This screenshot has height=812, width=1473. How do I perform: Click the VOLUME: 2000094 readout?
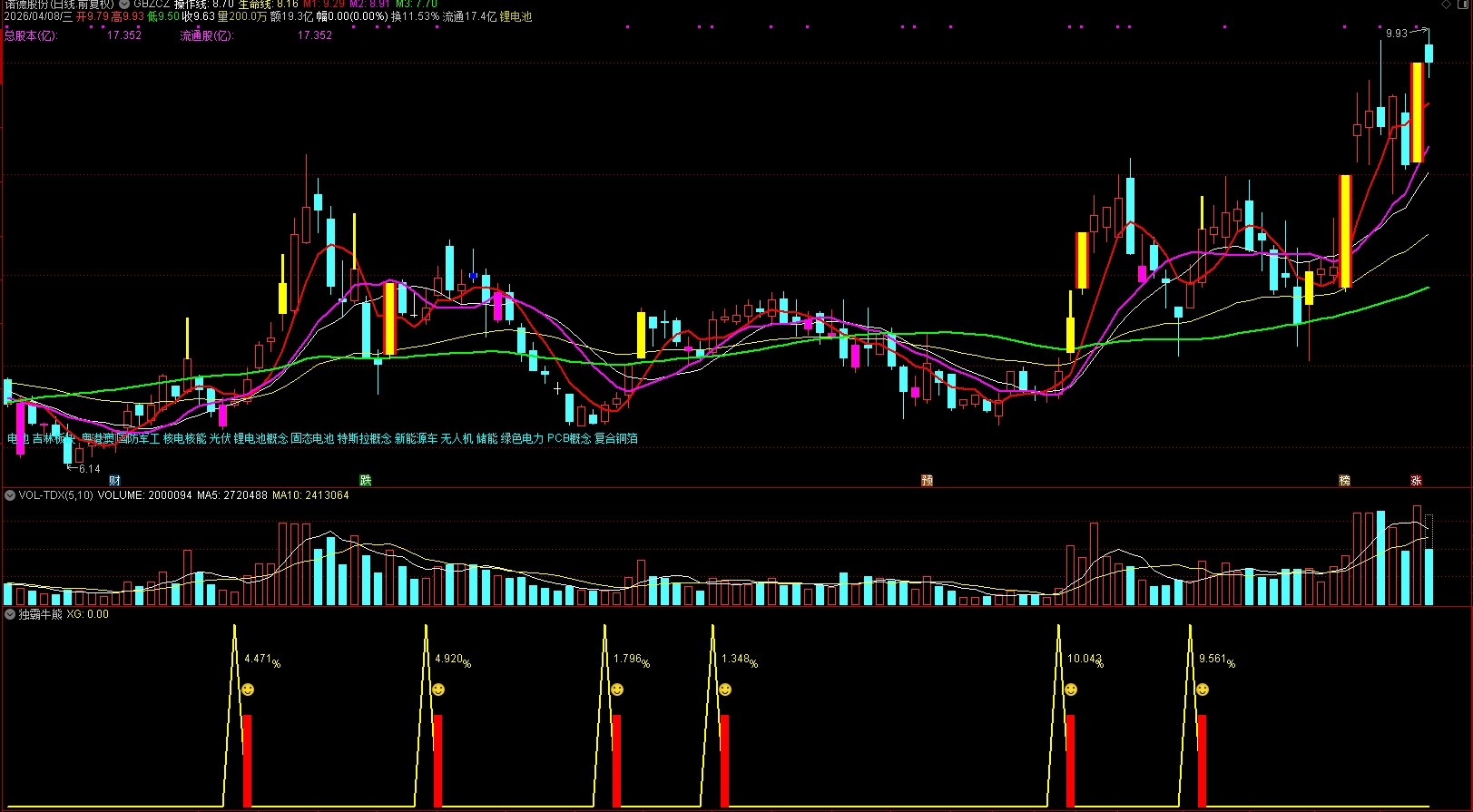tap(145, 495)
